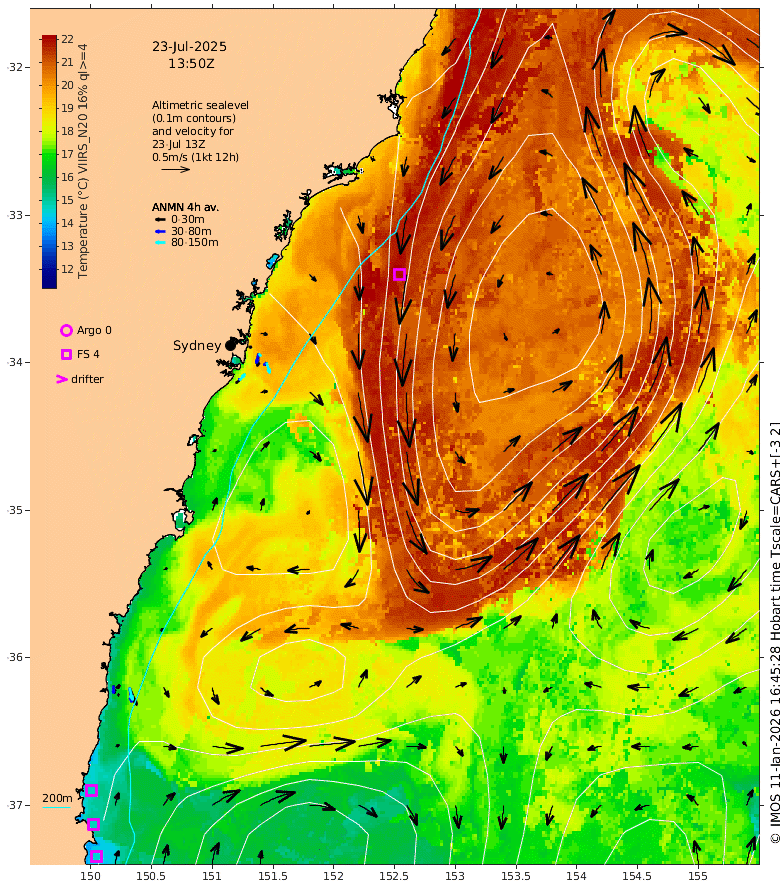Click the 151 longitude axis label
Screen dimensions: 780x890
pos(212,876)
